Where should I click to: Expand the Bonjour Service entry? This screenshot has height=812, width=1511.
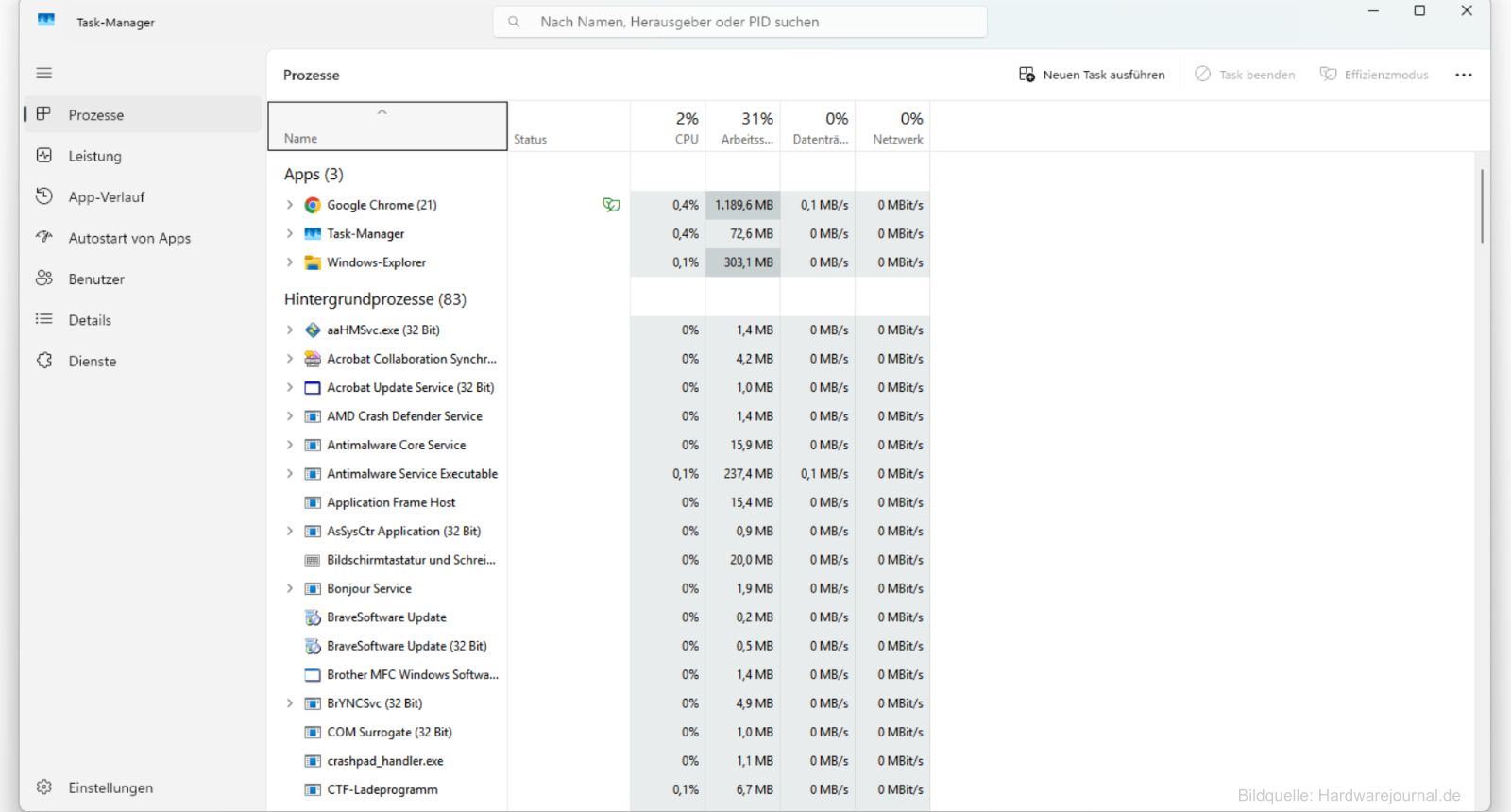pos(290,588)
